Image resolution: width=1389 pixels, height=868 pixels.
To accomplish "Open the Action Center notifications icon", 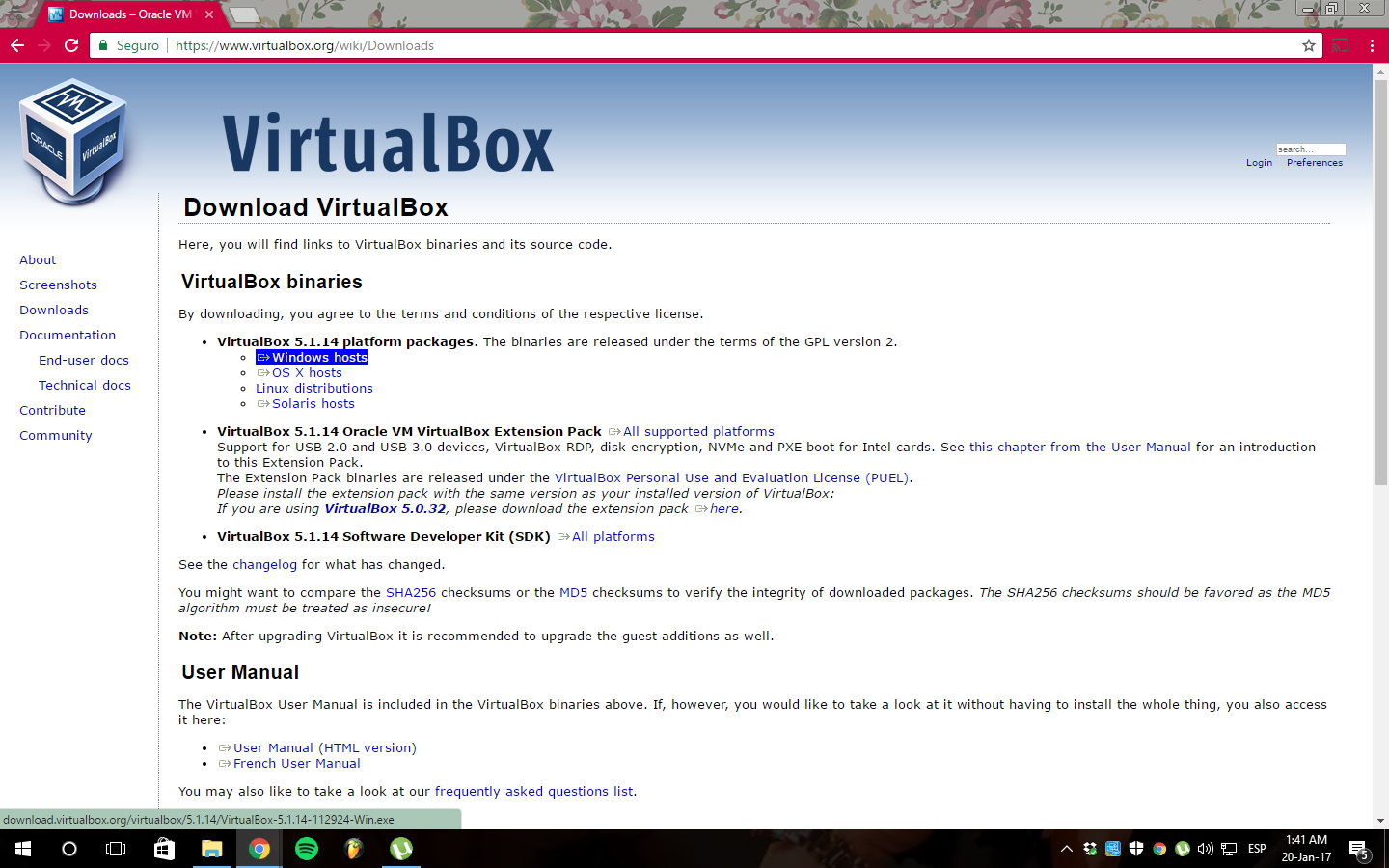I will tap(1358, 850).
